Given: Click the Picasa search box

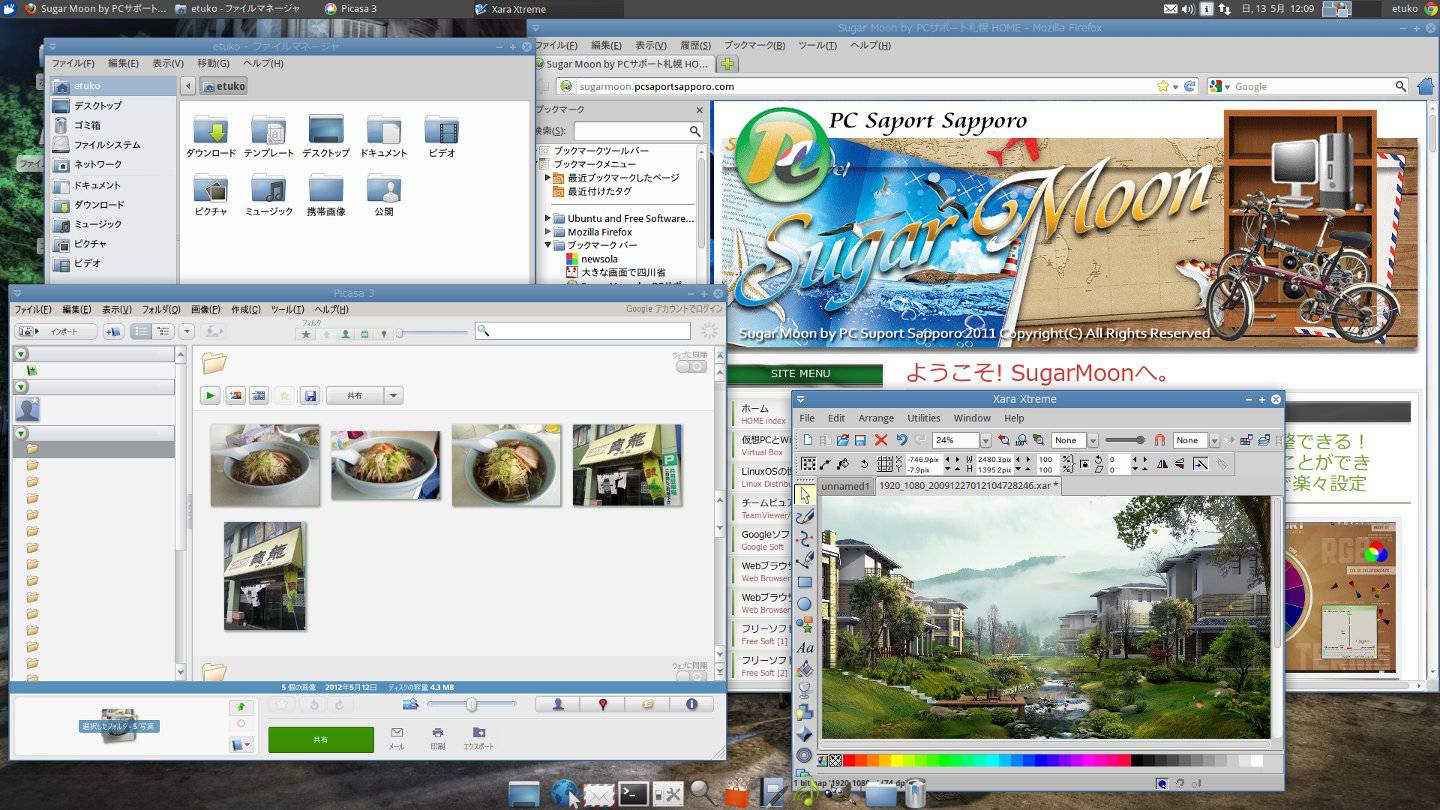Looking at the screenshot, I should (583, 331).
